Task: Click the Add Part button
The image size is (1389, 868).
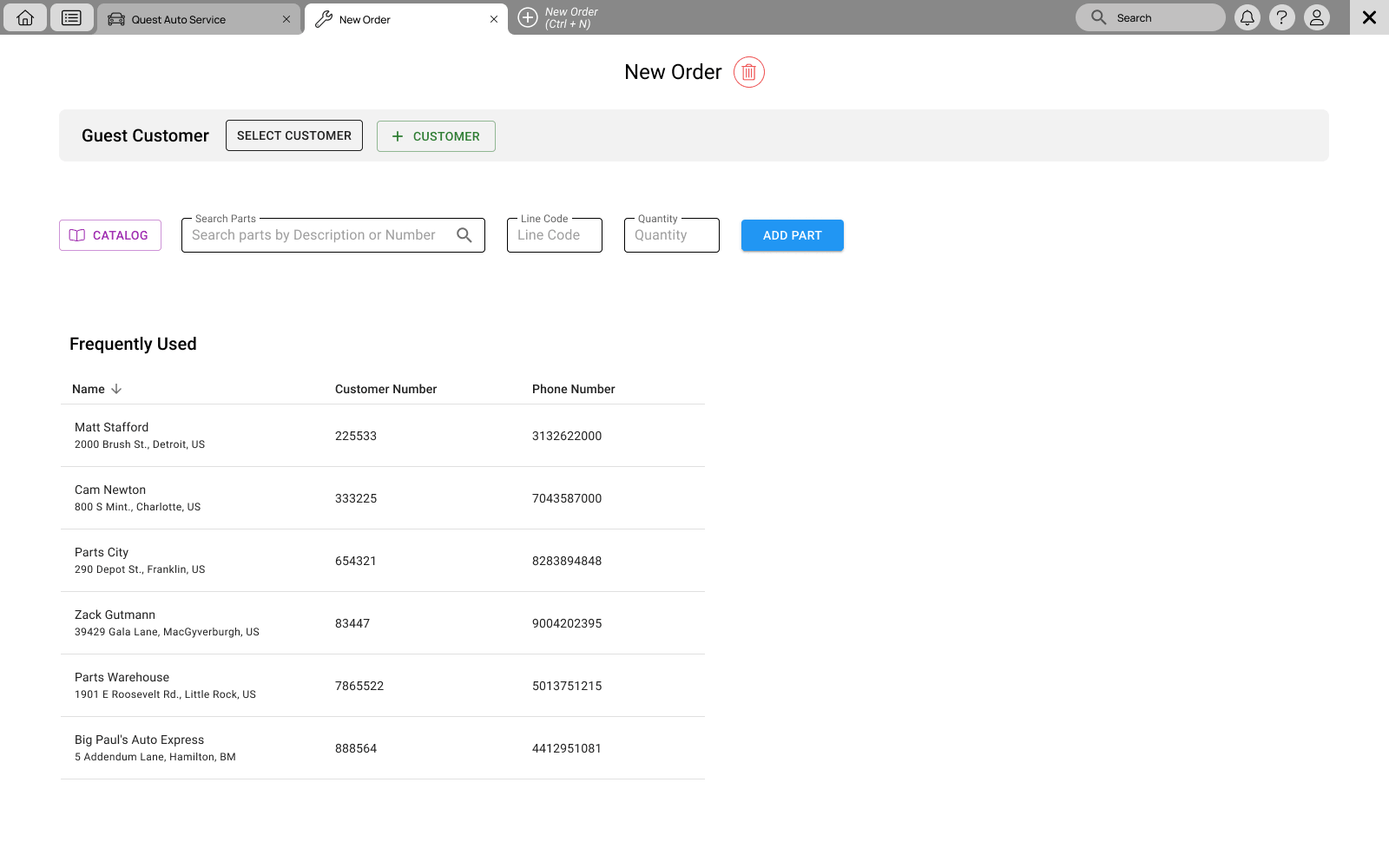Action: (792, 235)
